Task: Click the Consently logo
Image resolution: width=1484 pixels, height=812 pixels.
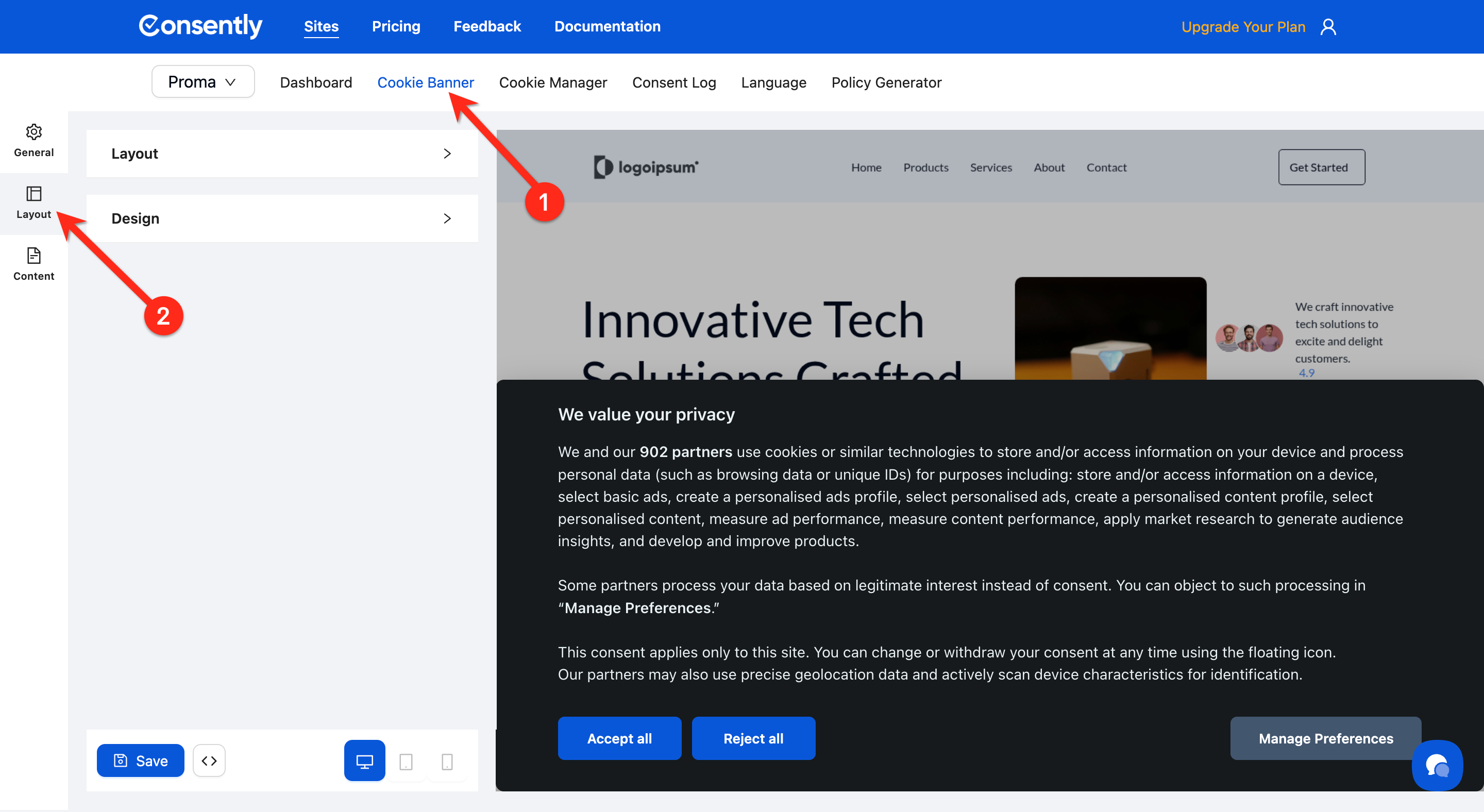Action: [200, 26]
